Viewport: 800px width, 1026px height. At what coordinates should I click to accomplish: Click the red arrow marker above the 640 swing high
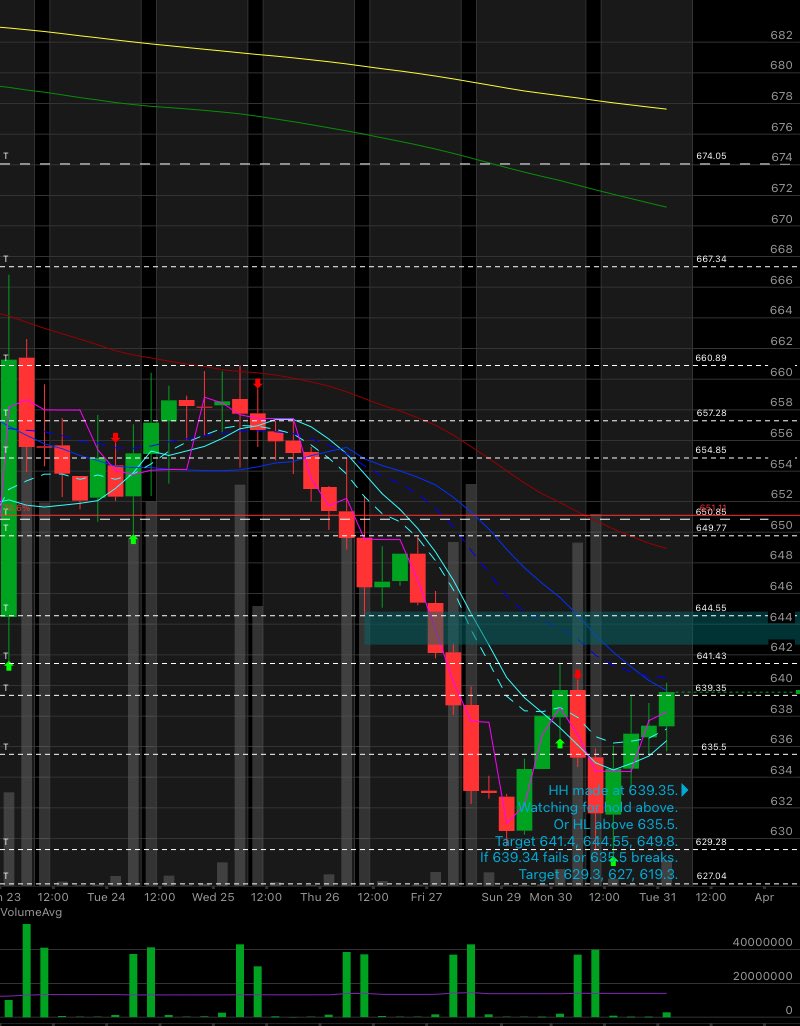point(579,674)
